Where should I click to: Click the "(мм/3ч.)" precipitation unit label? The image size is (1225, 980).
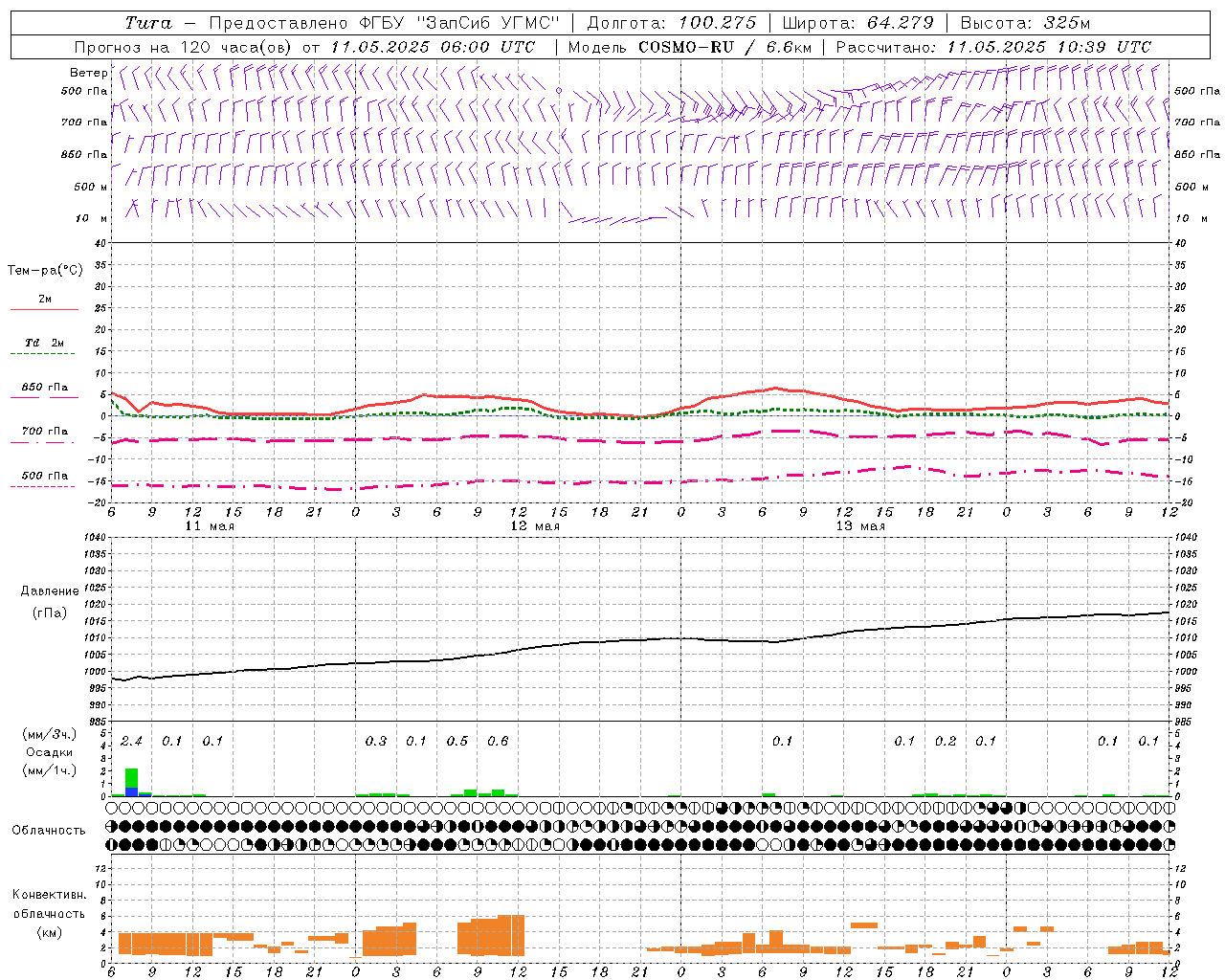click(49, 734)
